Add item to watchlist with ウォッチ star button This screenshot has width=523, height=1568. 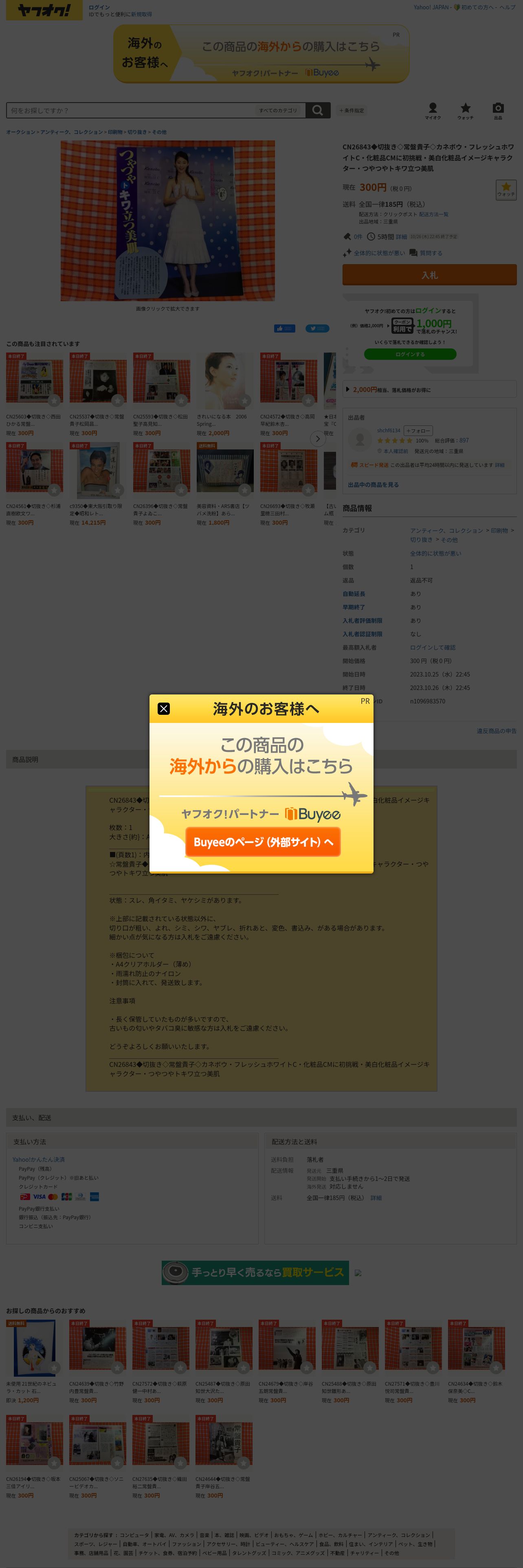[506, 189]
